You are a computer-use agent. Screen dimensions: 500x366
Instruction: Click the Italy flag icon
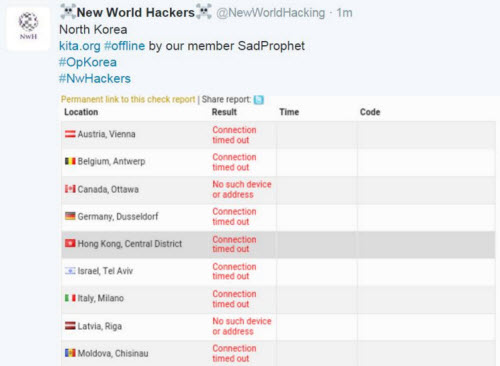point(70,298)
